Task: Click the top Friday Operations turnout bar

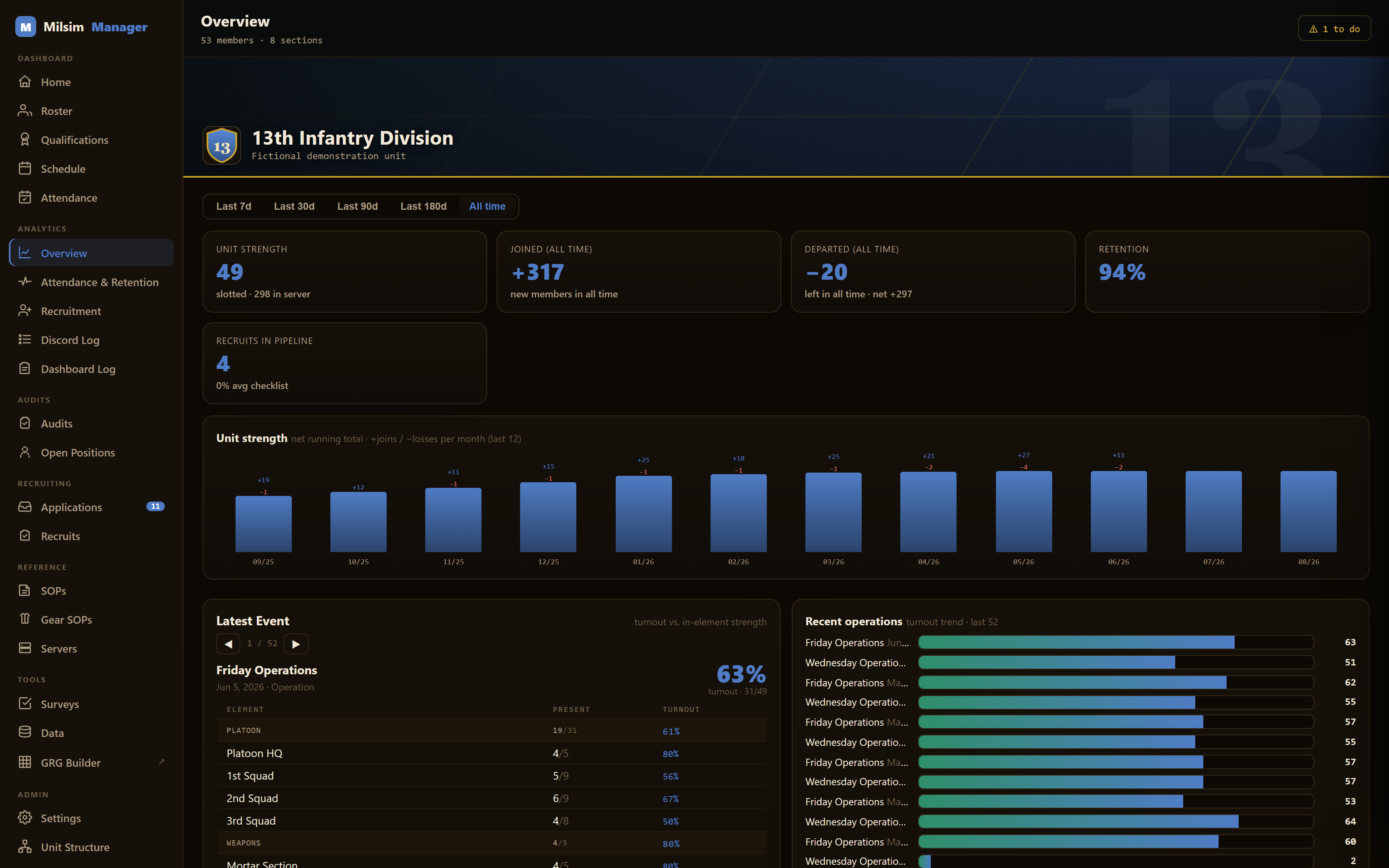Action: point(1116,642)
